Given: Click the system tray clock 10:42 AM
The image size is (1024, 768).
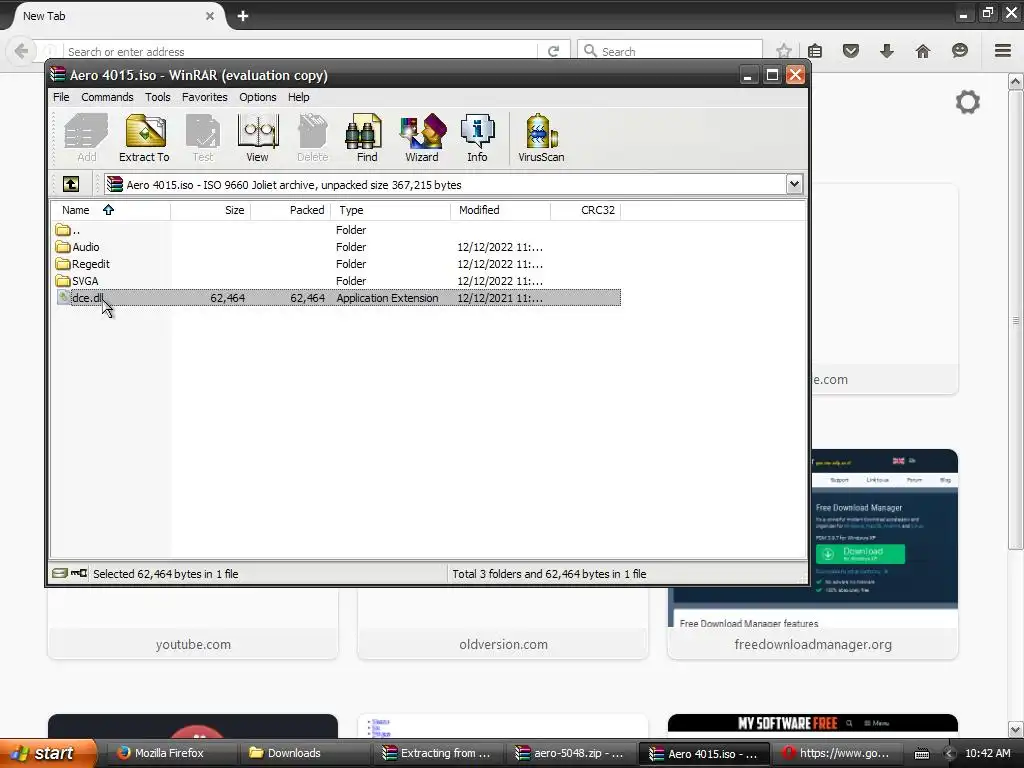Looking at the screenshot, I should click(x=987, y=753).
